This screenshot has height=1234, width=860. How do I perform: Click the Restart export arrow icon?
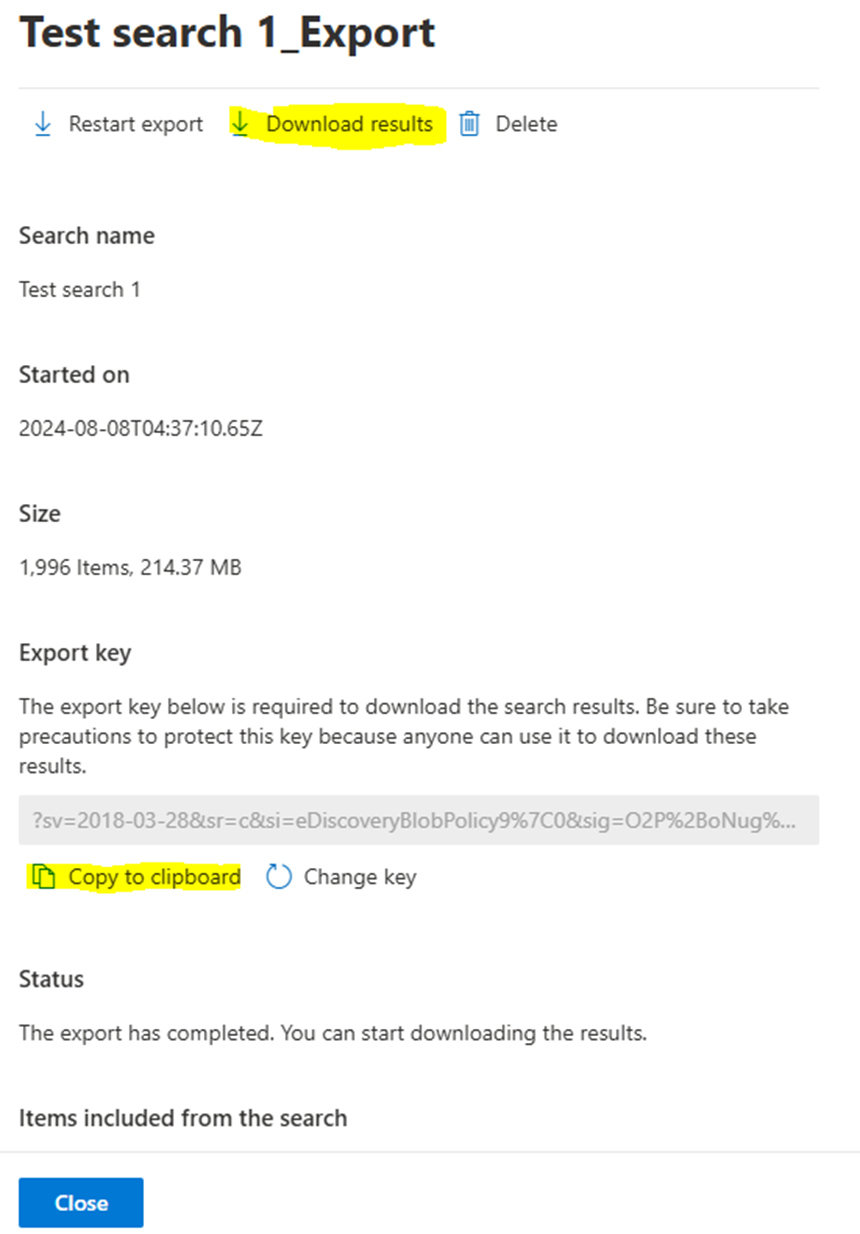click(x=43, y=124)
